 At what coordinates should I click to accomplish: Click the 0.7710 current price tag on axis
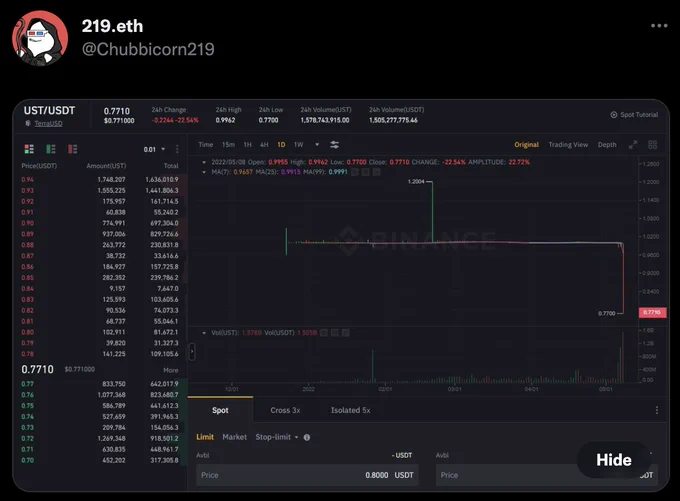point(652,312)
